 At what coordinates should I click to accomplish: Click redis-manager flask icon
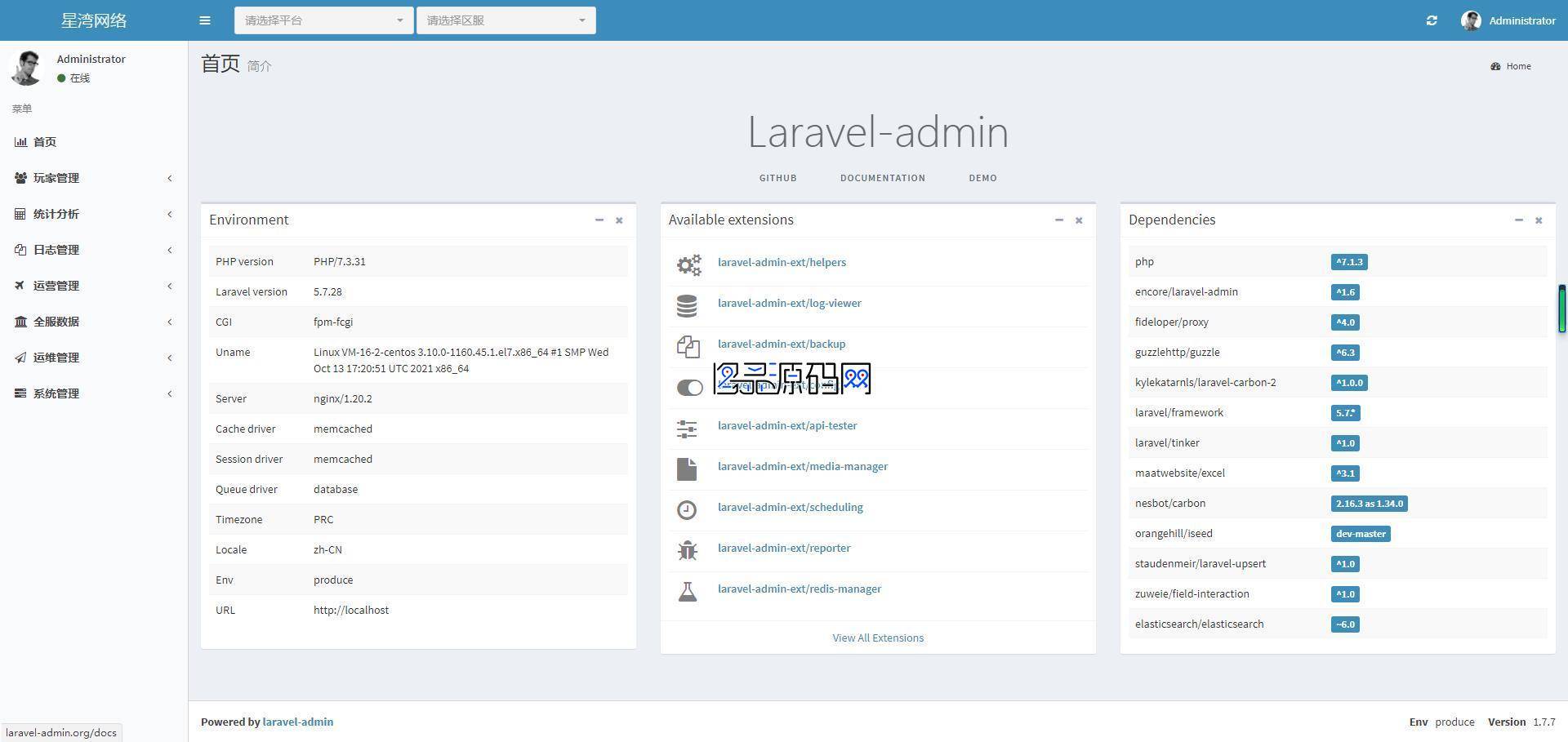coord(687,591)
